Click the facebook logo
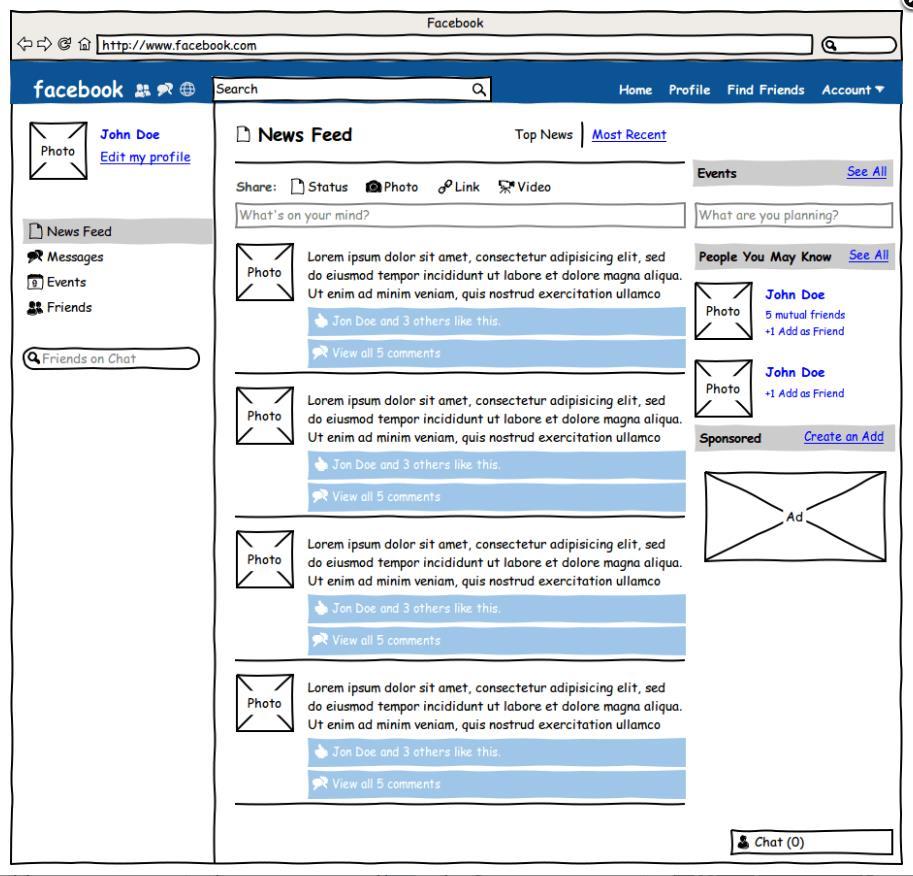The height and width of the screenshot is (876, 913). (78, 89)
